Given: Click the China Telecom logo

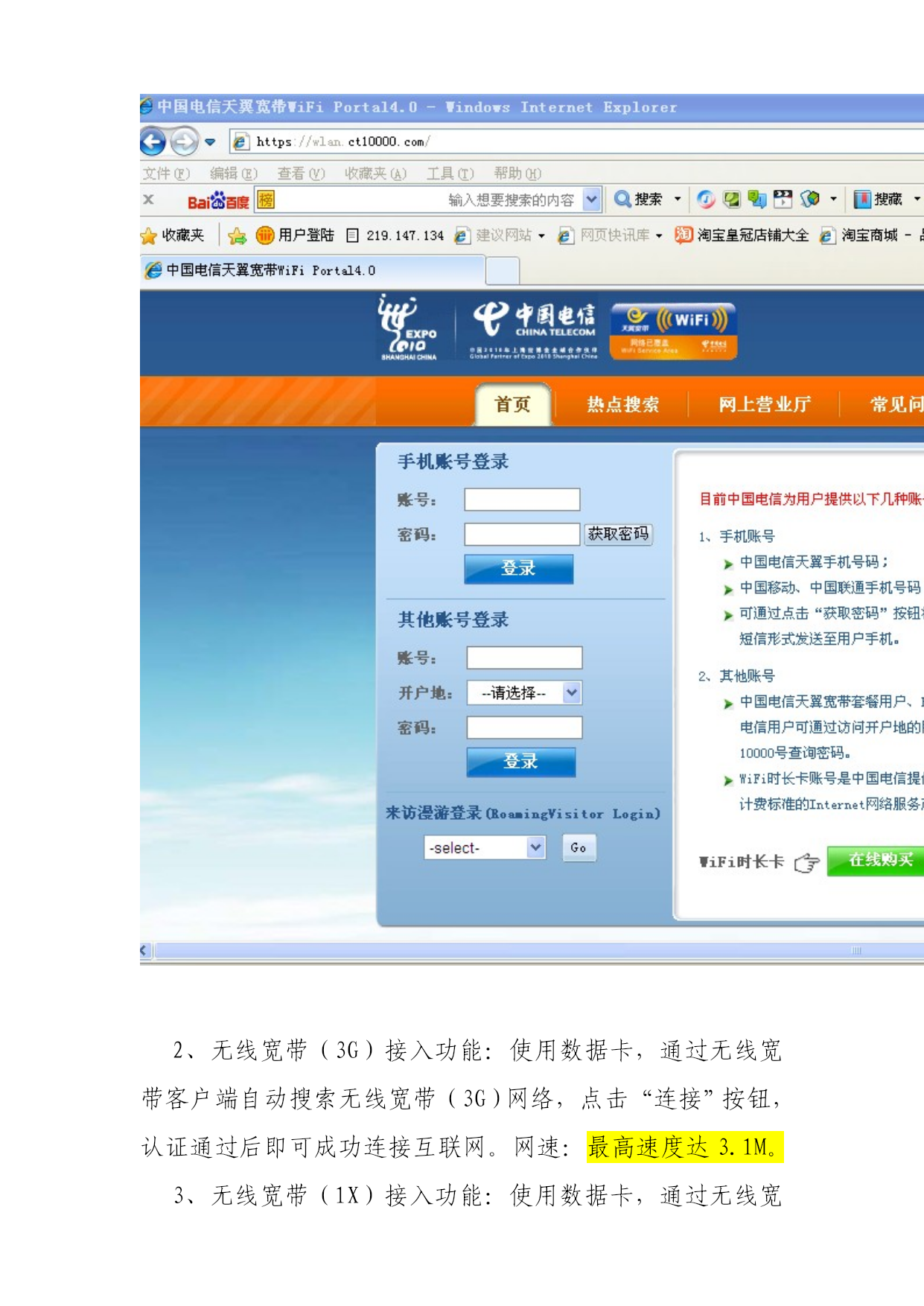Looking at the screenshot, I should (534, 329).
